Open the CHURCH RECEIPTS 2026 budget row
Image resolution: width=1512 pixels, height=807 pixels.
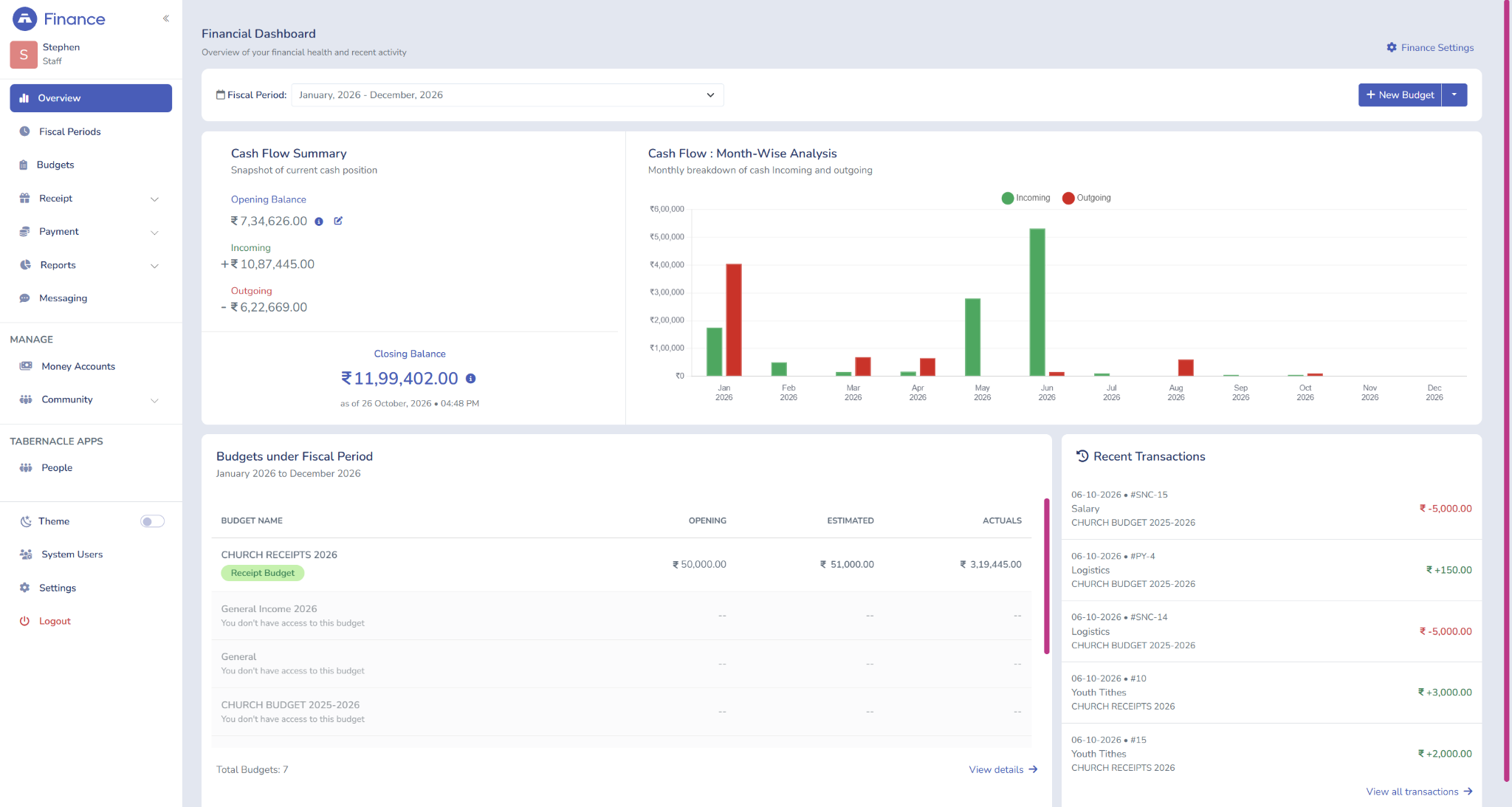(621, 564)
